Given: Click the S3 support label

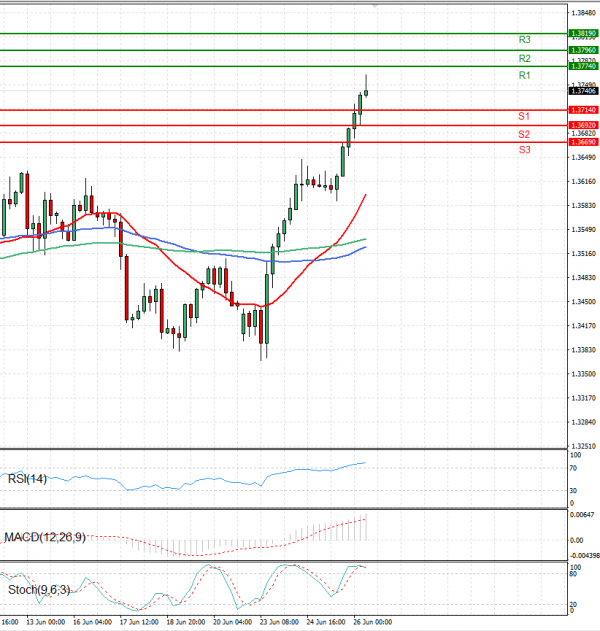Looking at the screenshot, I should click(x=524, y=150).
